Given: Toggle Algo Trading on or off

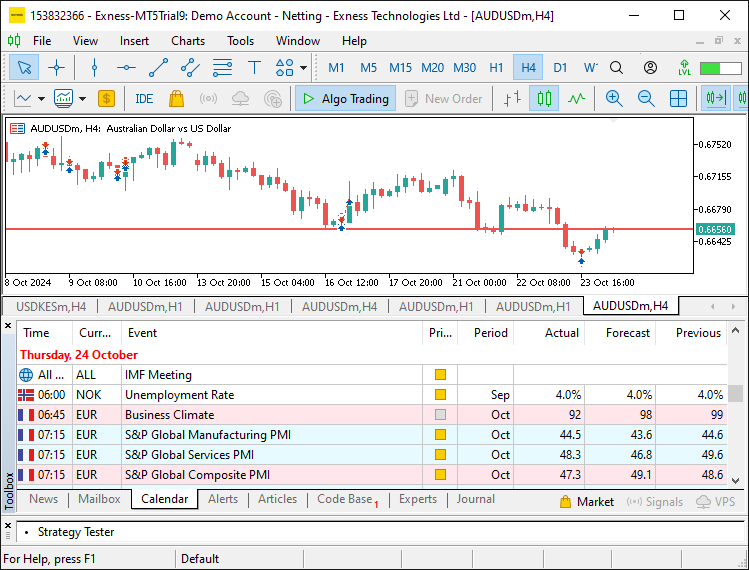Looking at the screenshot, I should click(x=345, y=98).
